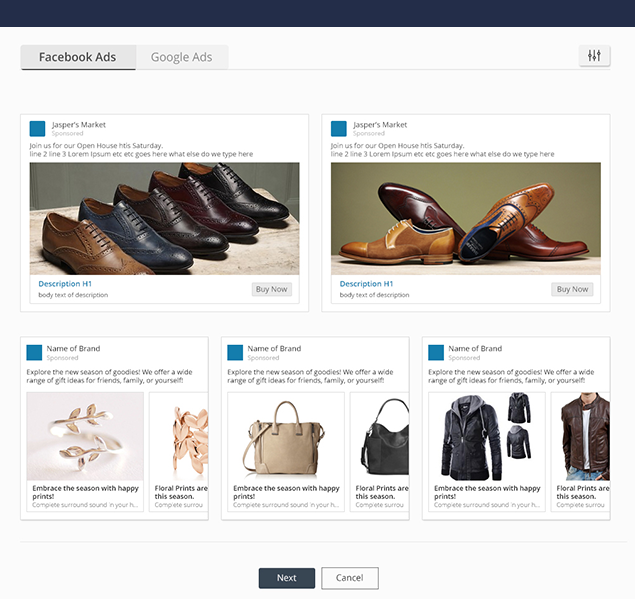635x599 pixels.
Task: Click Description H1 link in brogue shoes ad
Action: click(x=65, y=284)
